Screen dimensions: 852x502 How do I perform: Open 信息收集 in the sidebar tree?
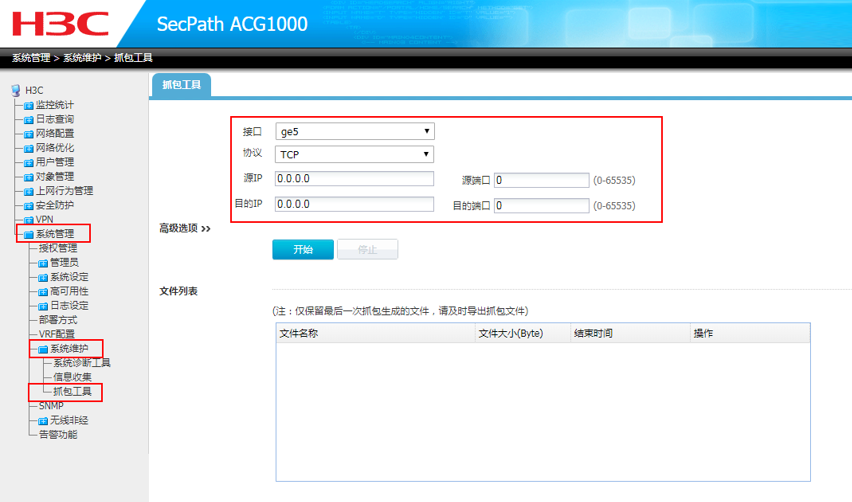coord(72,377)
